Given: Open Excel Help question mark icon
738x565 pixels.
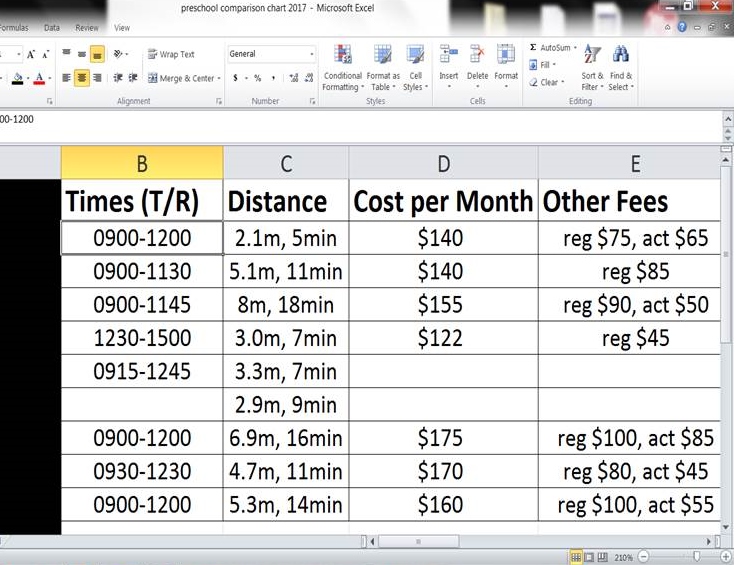Looking at the screenshot, I should tap(682, 27).
